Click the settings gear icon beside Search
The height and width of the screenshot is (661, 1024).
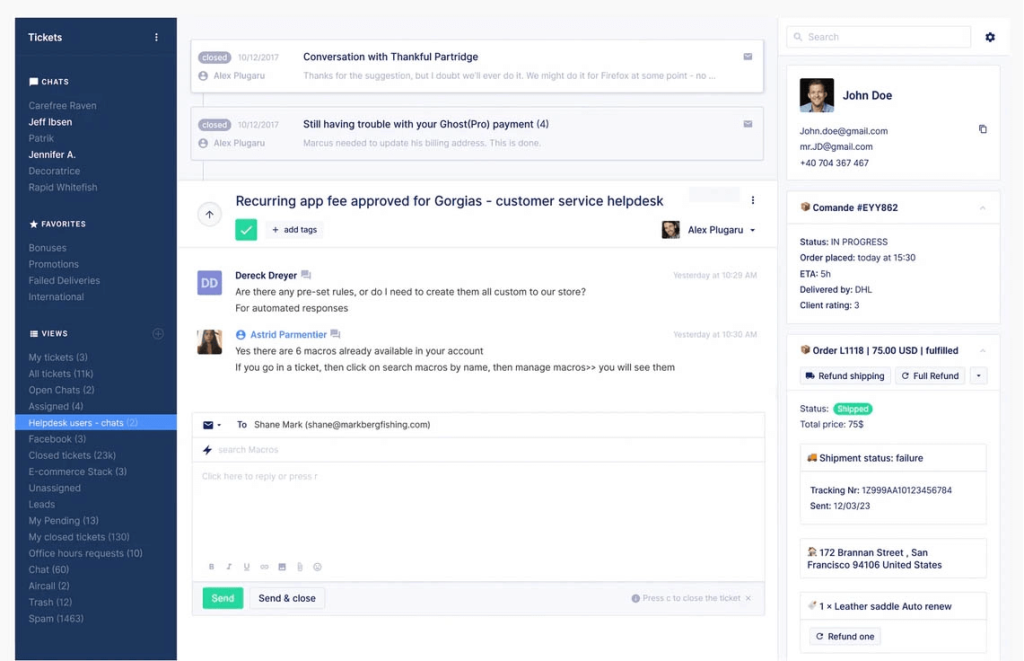[990, 37]
